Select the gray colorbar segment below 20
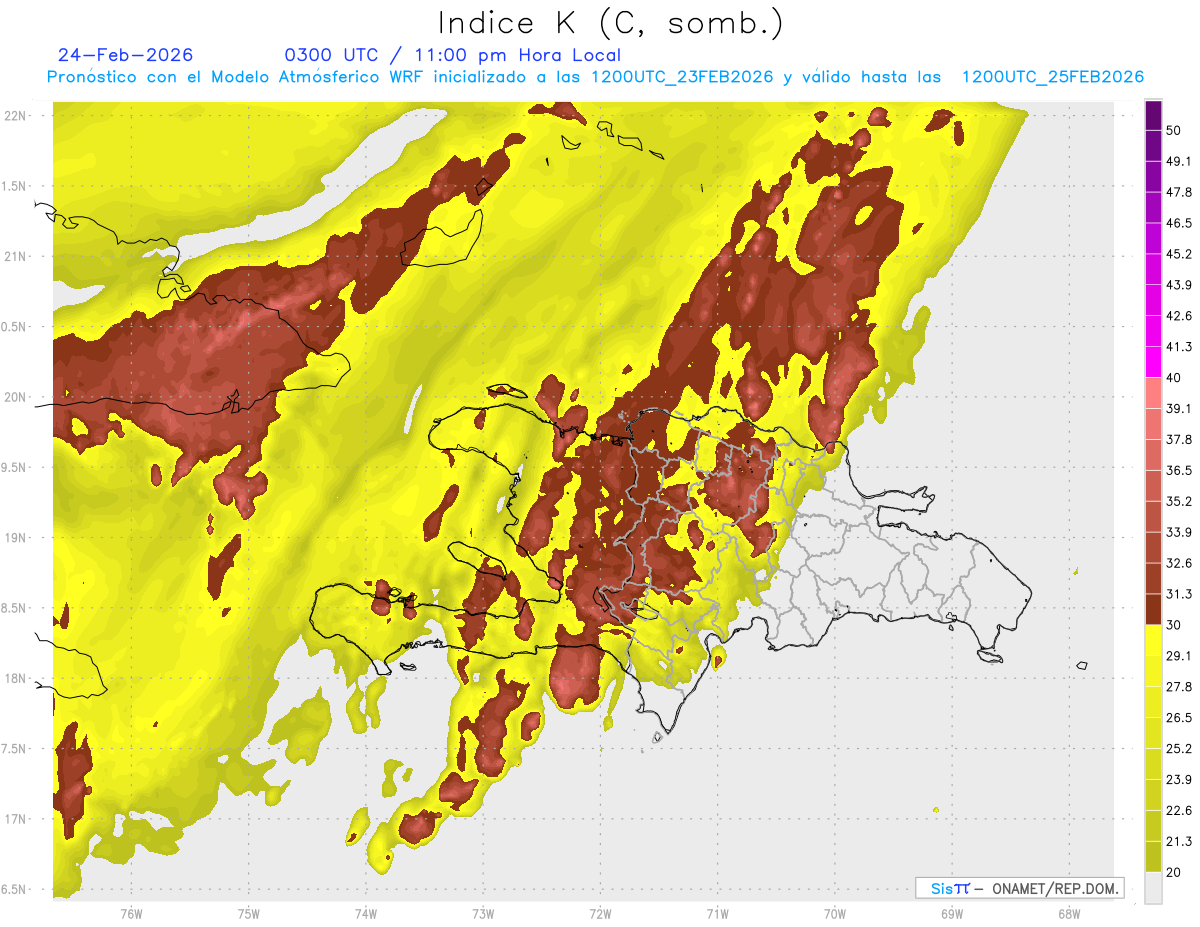Image resolution: width=1200 pixels, height=927 pixels. (1153, 887)
